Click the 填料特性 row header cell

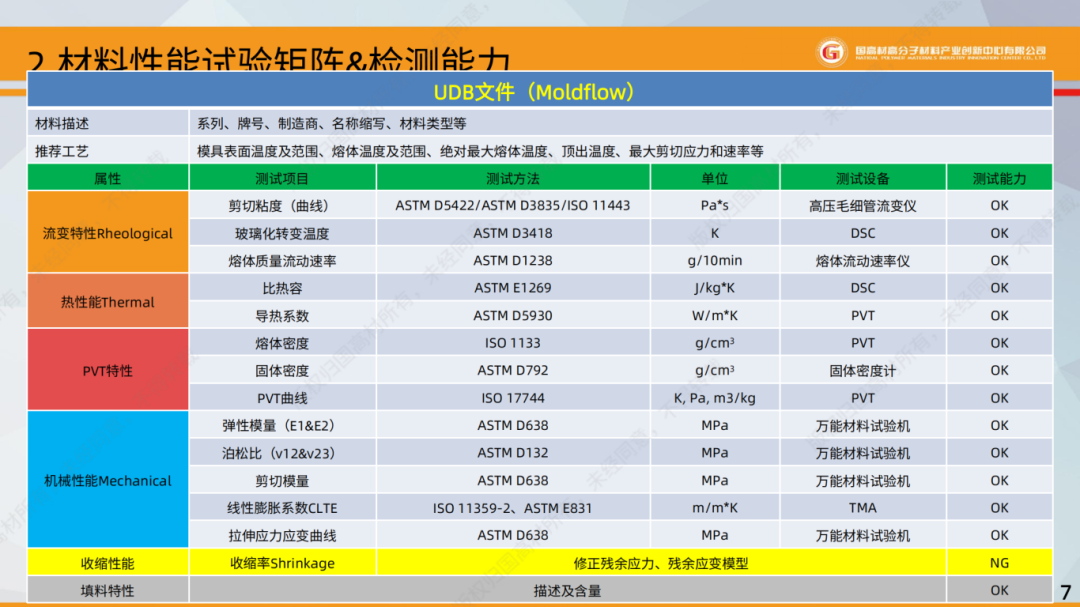click(x=107, y=590)
